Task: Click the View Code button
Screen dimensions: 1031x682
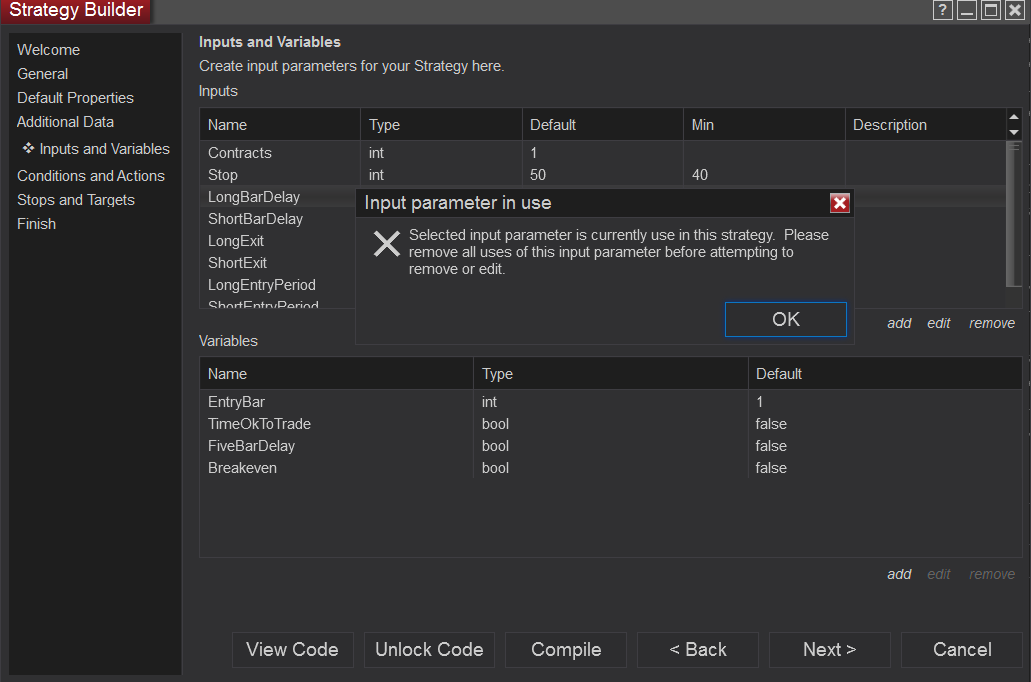Action: coord(292,650)
